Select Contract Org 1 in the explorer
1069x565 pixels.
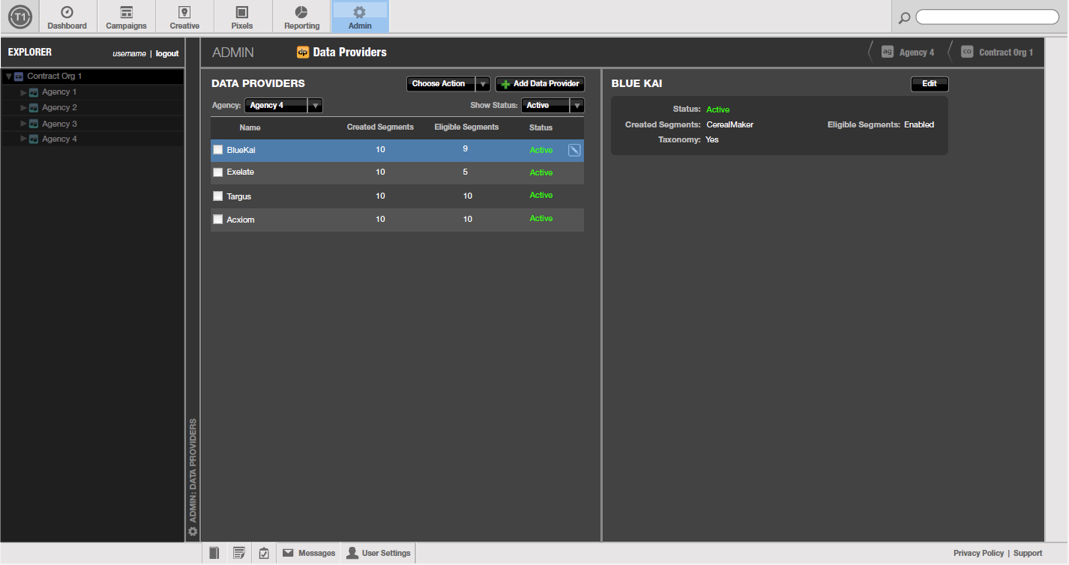54,76
